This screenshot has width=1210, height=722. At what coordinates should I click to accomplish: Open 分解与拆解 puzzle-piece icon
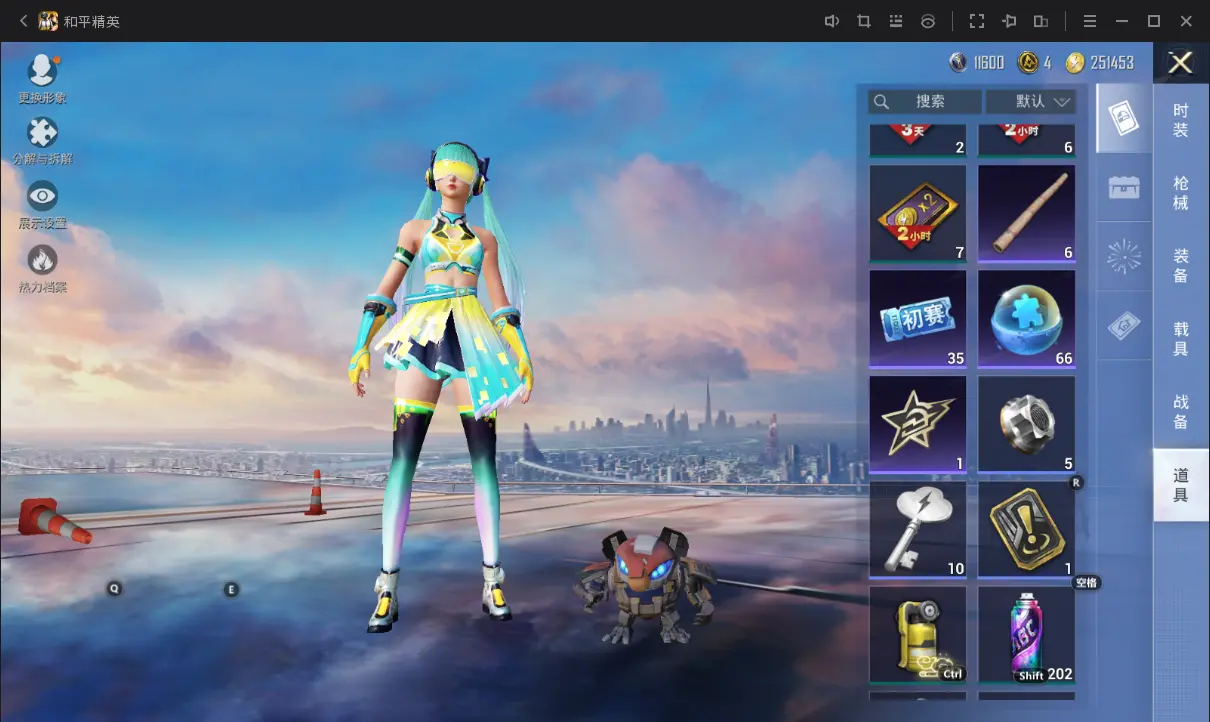(x=42, y=141)
